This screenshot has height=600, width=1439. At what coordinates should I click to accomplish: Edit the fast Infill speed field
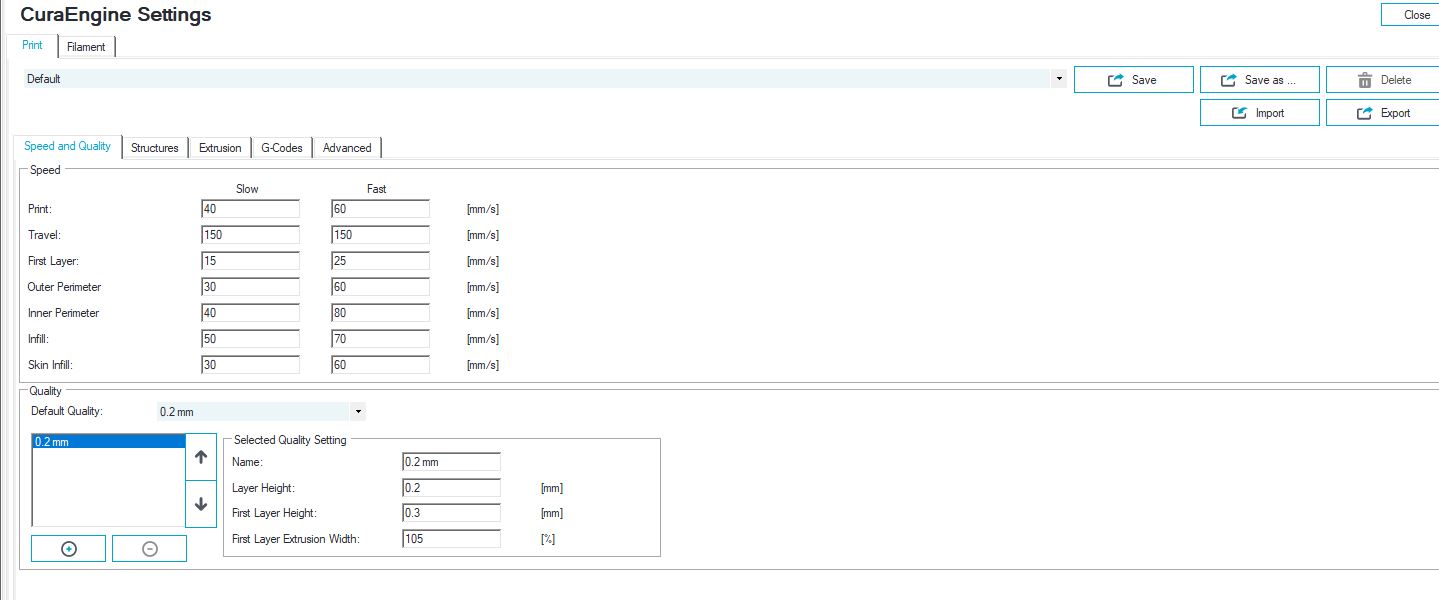click(x=380, y=339)
